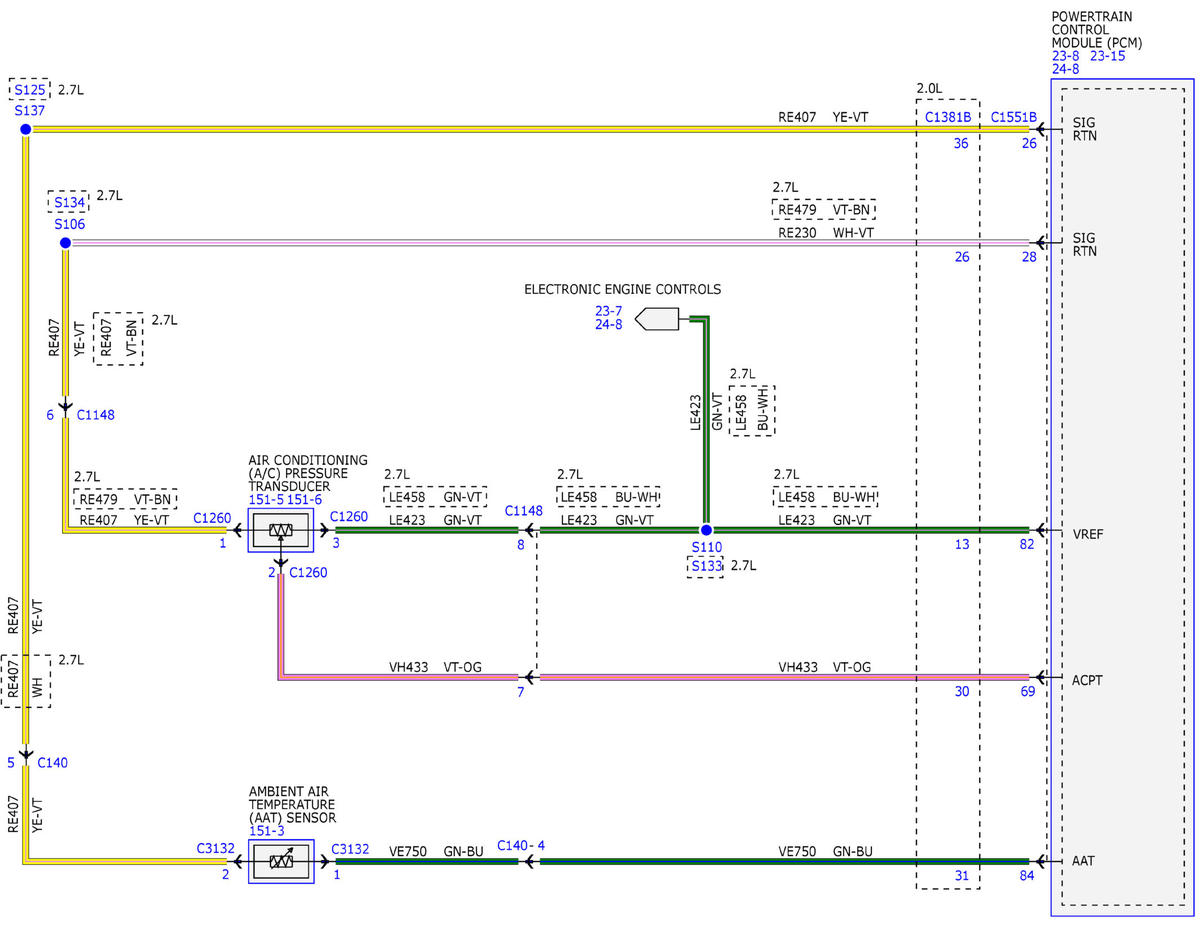
Task: Follow the 151-3 AAT sensor link
Action: (266, 830)
